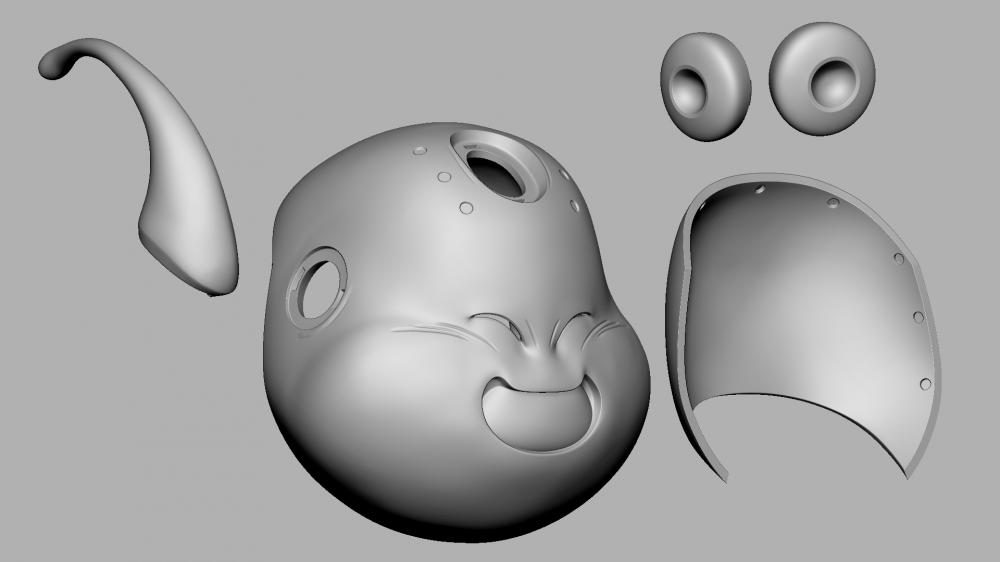Click the large oval hole on top of head
This screenshot has width=1000, height=562.
[495, 172]
